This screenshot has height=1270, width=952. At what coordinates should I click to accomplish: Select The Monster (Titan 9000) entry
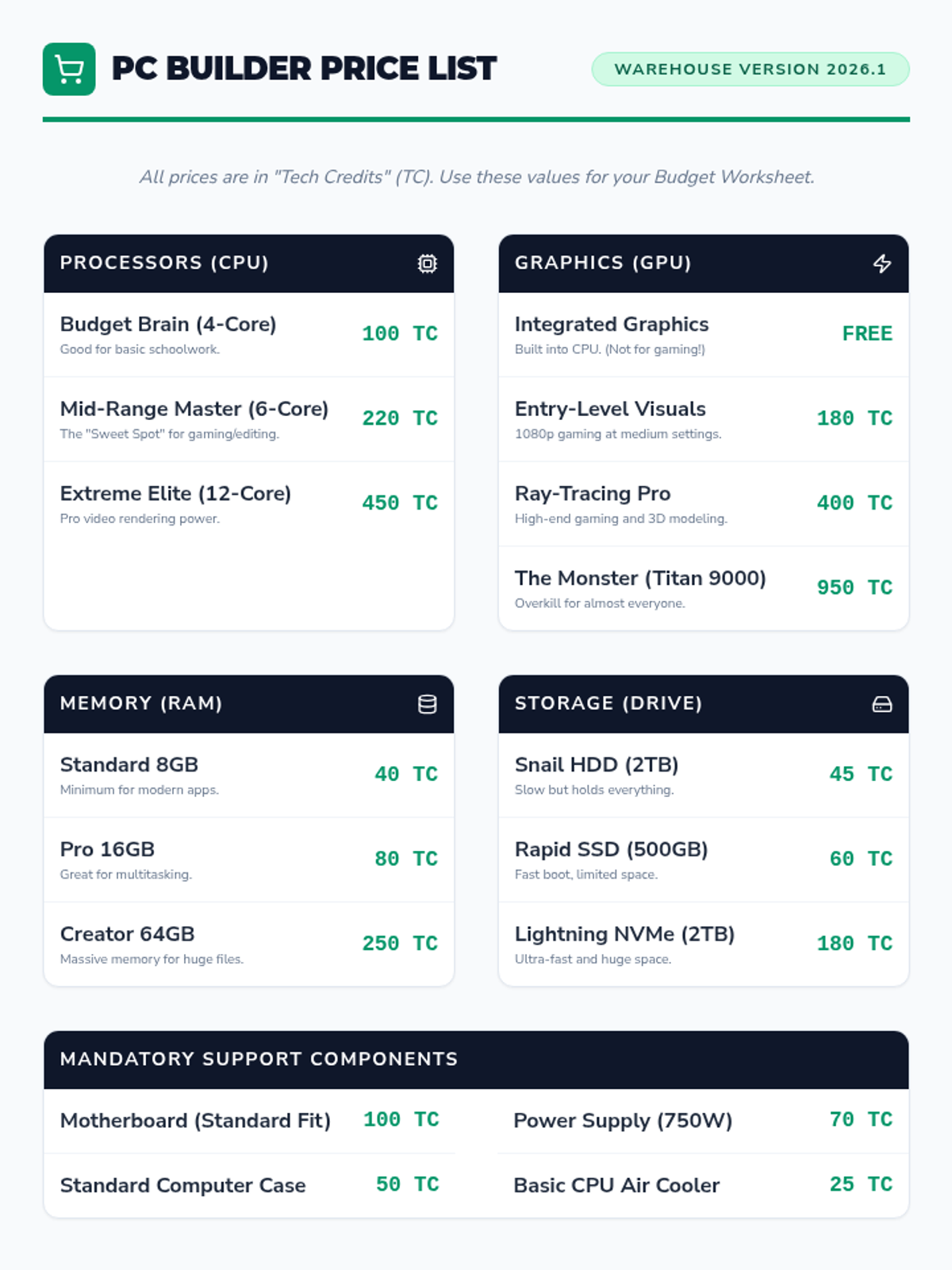click(704, 589)
